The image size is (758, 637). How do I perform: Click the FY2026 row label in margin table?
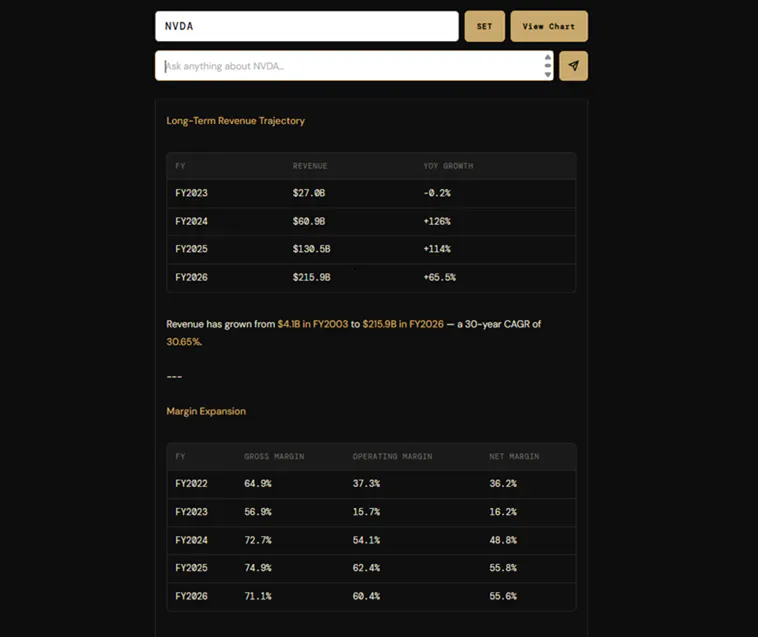[x=191, y=596]
